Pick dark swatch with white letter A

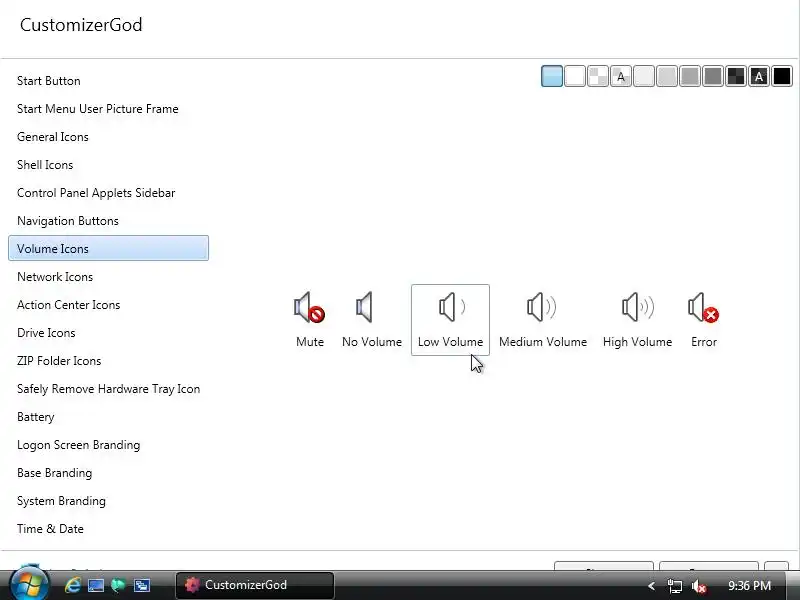pyautogui.click(x=758, y=77)
